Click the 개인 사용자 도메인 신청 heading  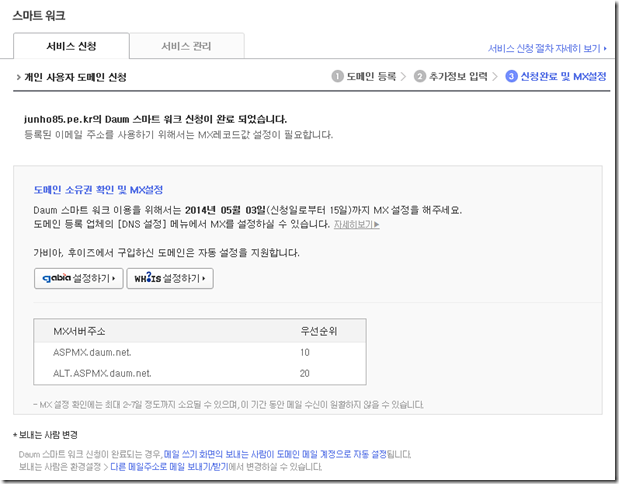pyautogui.click(x=75, y=77)
